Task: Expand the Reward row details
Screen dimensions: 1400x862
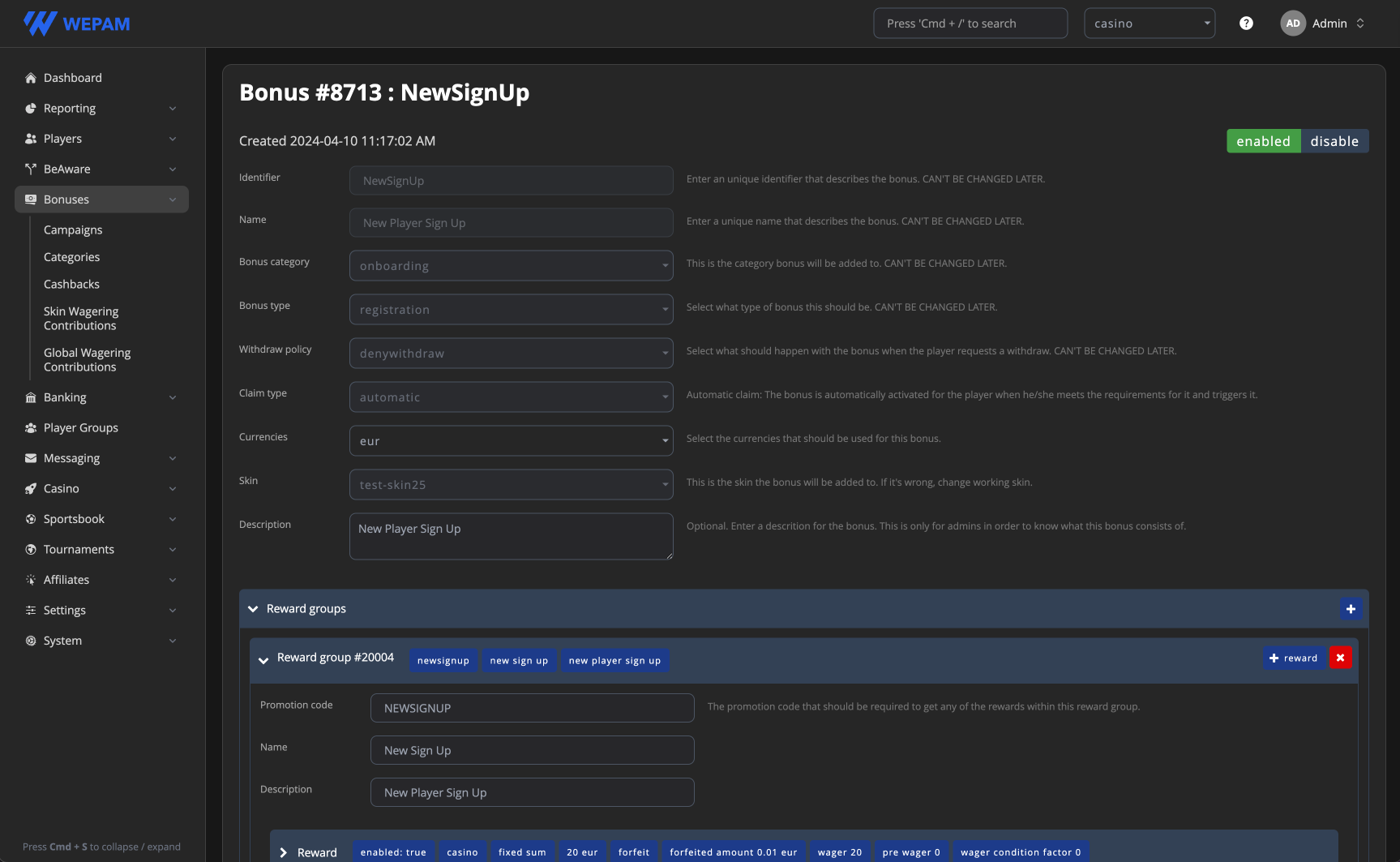Action: click(x=284, y=852)
